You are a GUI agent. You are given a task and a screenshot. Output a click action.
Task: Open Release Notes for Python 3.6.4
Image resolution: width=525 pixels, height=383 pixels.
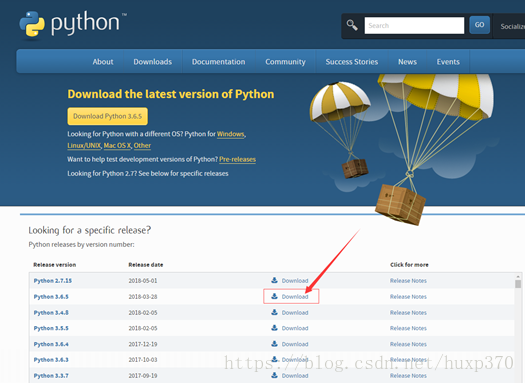tap(408, 344)
